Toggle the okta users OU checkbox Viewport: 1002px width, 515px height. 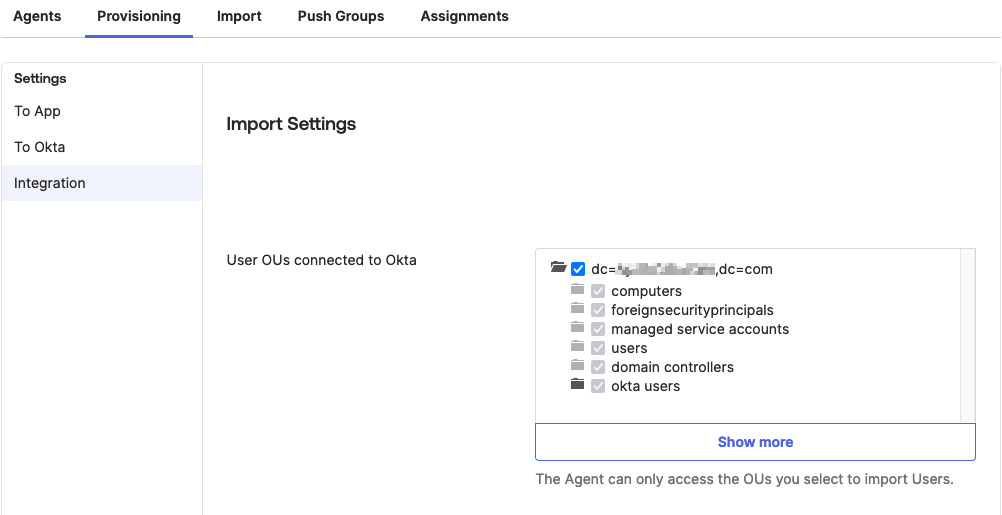(x=598, y=386)
